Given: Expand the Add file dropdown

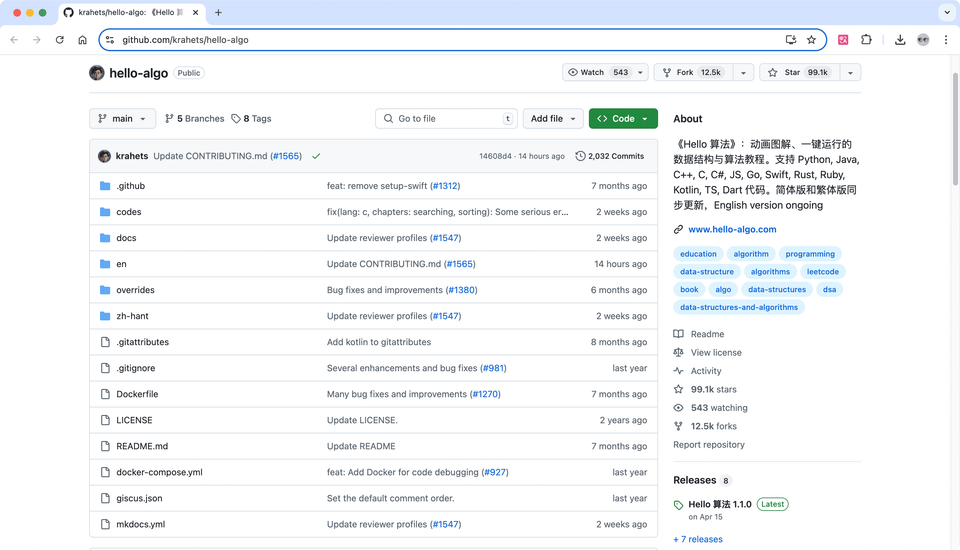Looking at the screenshot, I should (x=554, y=118).
